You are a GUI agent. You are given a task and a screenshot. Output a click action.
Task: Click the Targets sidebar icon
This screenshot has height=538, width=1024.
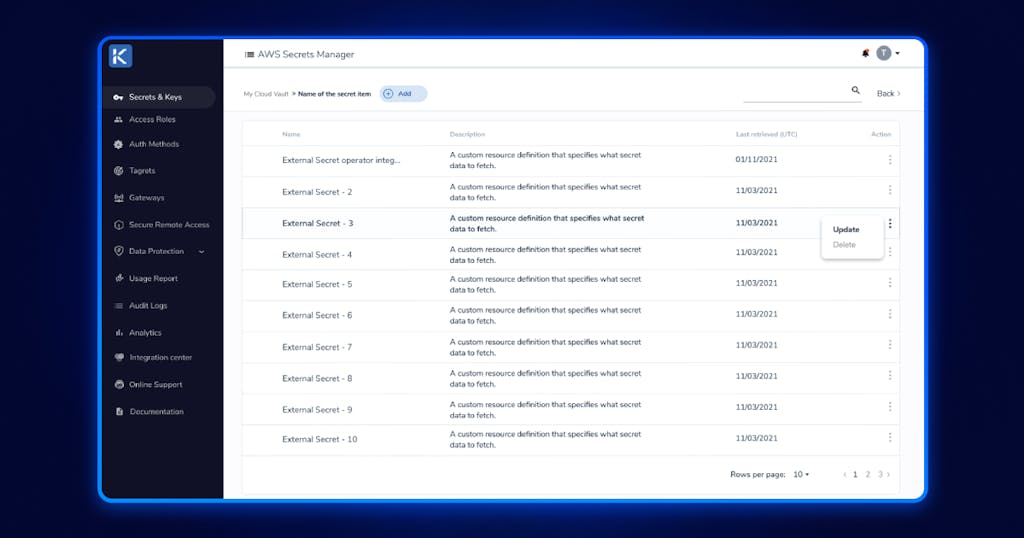(118, 171)
